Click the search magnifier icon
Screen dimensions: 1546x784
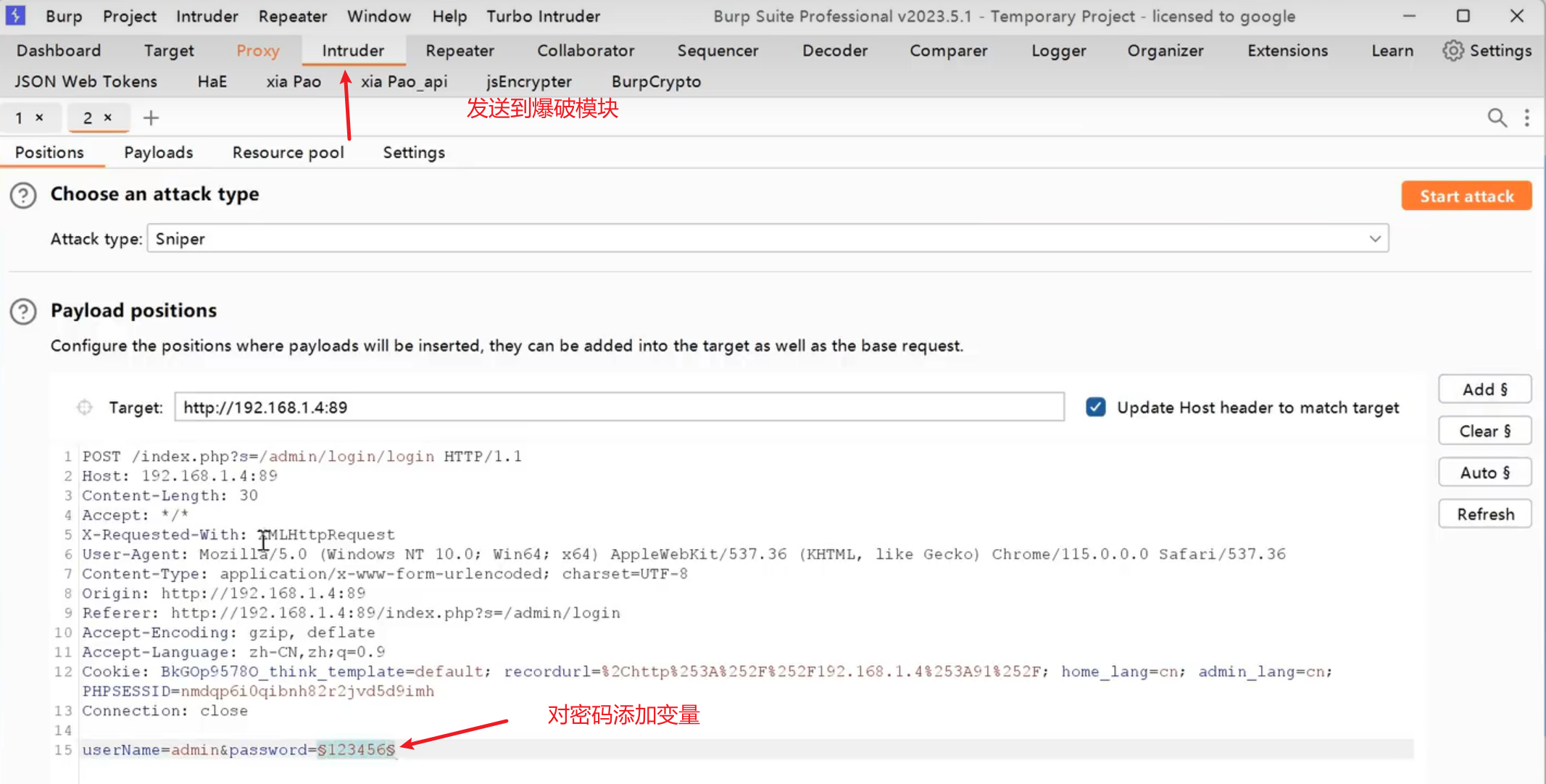pos(1497,117)
